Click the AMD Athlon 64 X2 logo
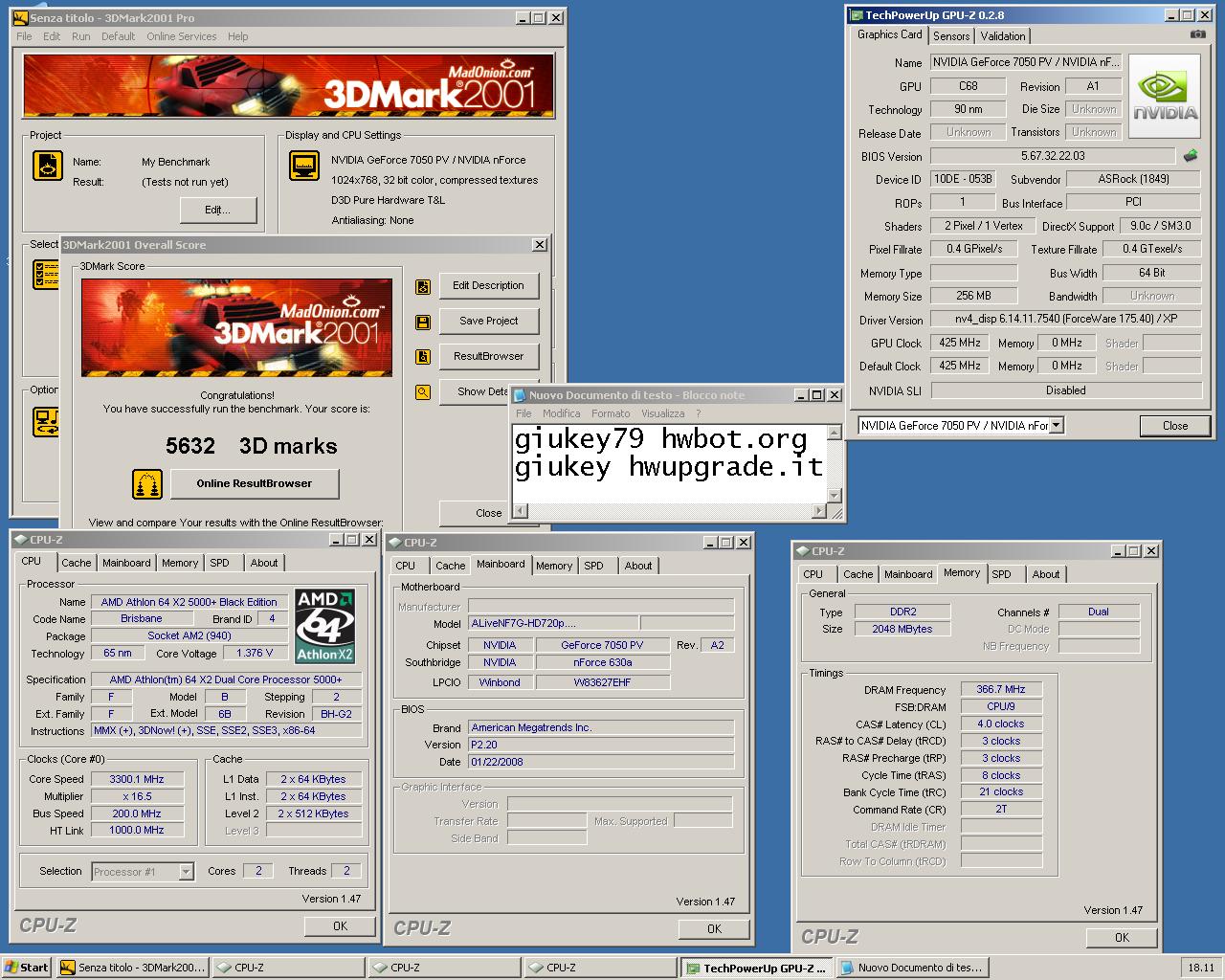 pos(325,626)
